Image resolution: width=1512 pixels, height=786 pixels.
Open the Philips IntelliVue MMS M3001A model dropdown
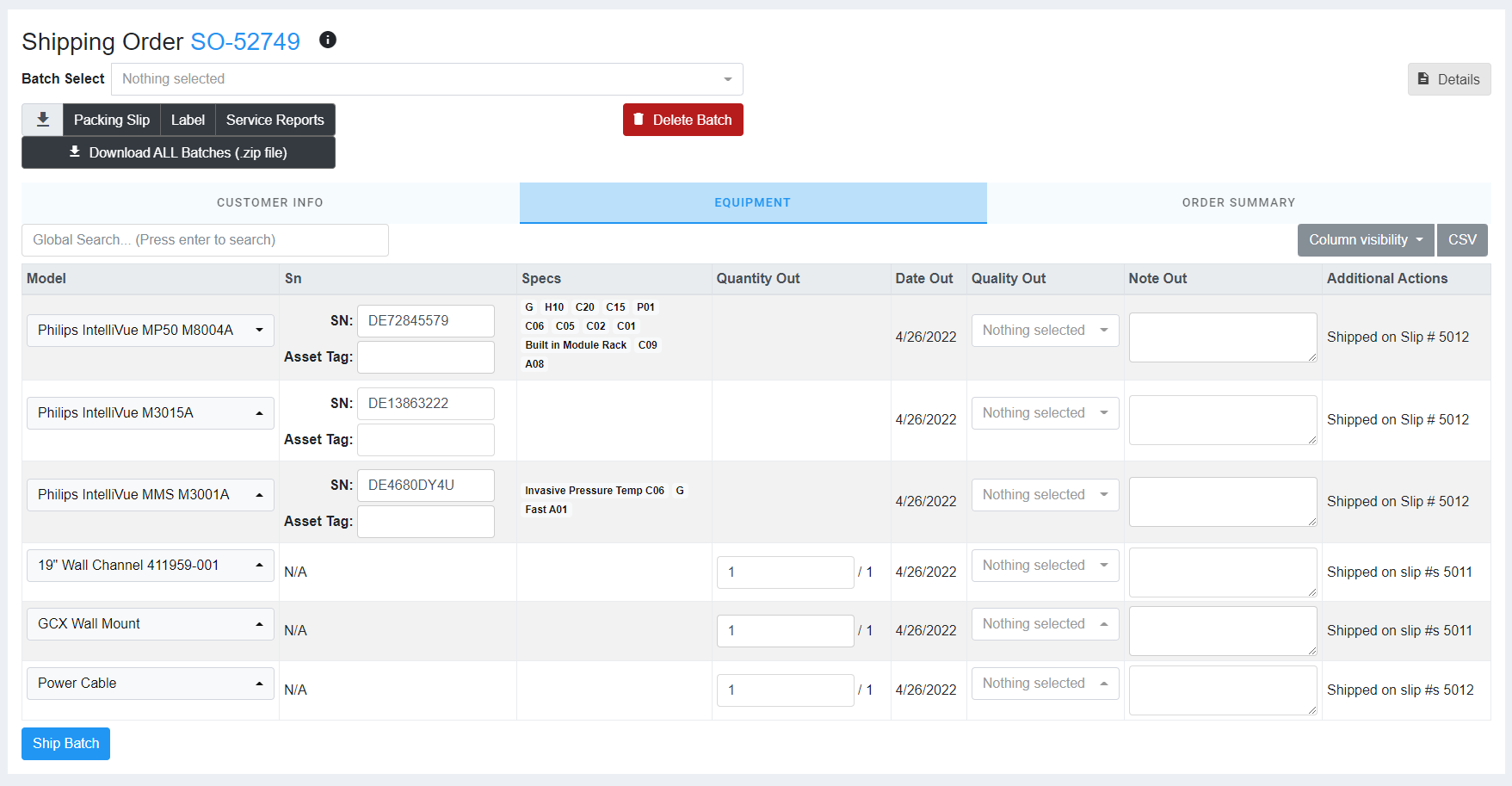tap(151, 495)
